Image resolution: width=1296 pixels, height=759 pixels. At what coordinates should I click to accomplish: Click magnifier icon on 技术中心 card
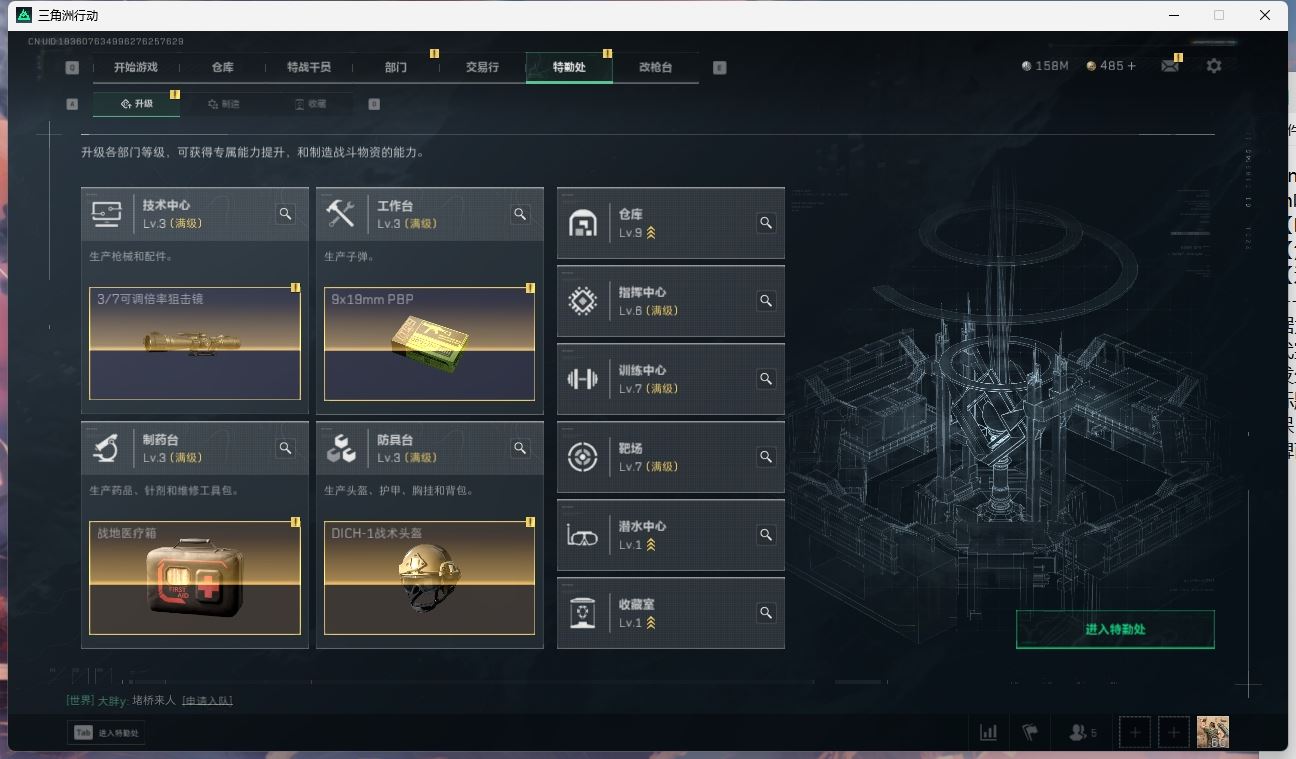(x=285, y=214)
